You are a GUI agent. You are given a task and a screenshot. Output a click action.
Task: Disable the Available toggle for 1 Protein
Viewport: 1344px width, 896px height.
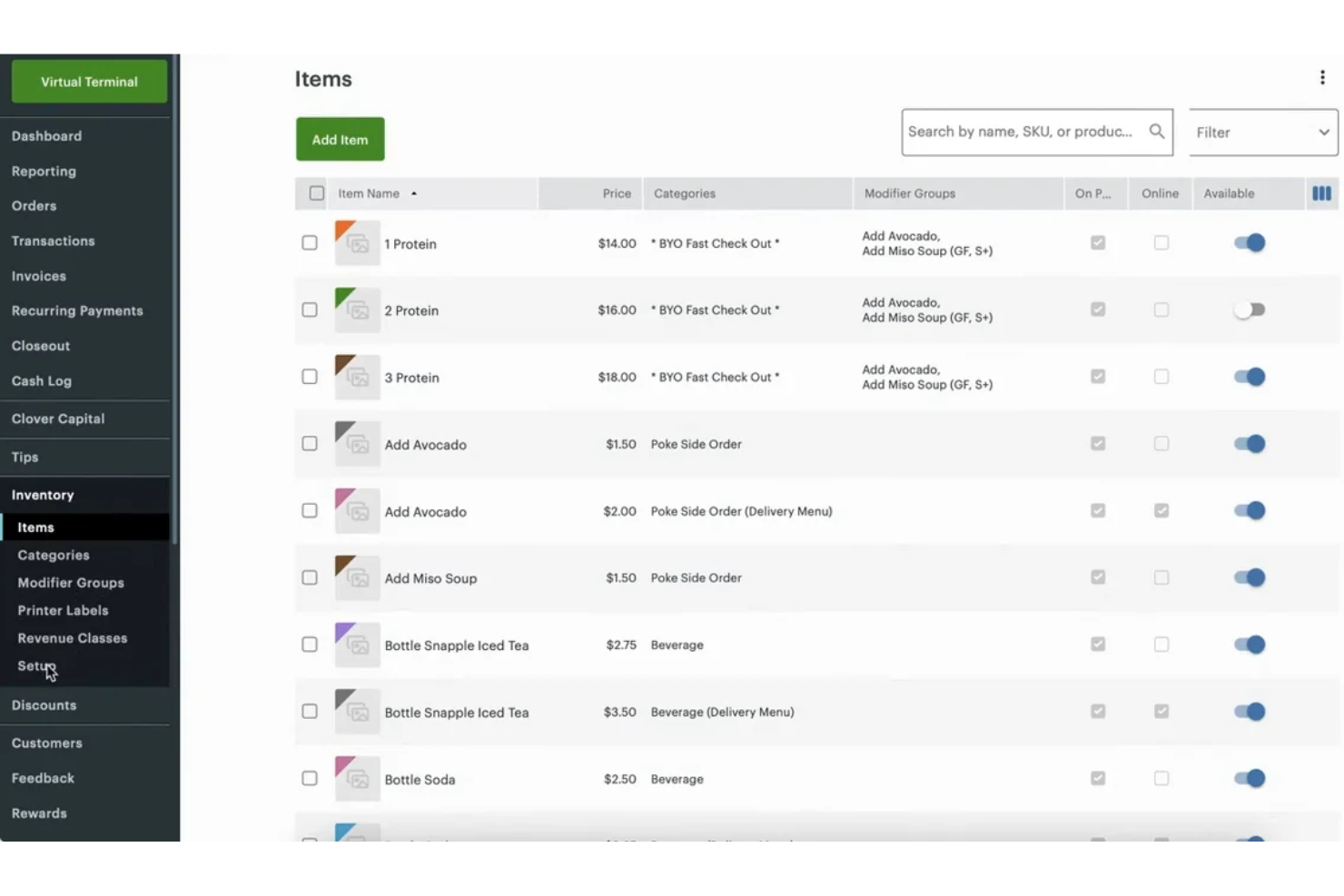[x=1249, y=242]
